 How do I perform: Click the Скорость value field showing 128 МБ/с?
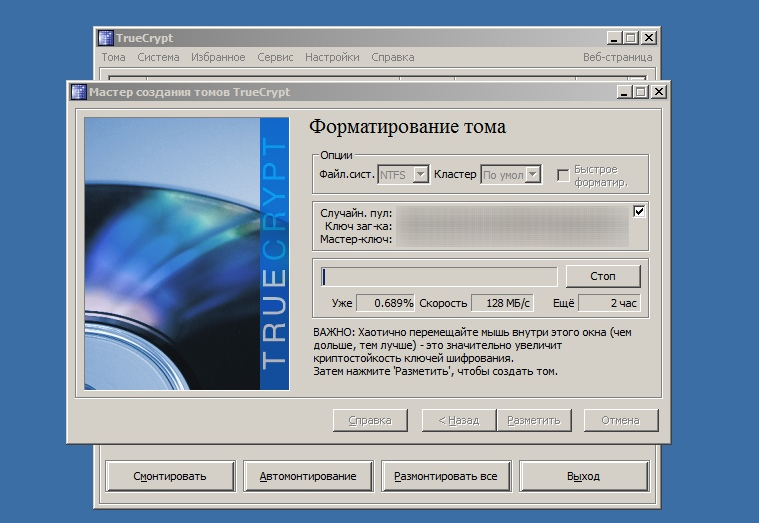tap(502, 303)
